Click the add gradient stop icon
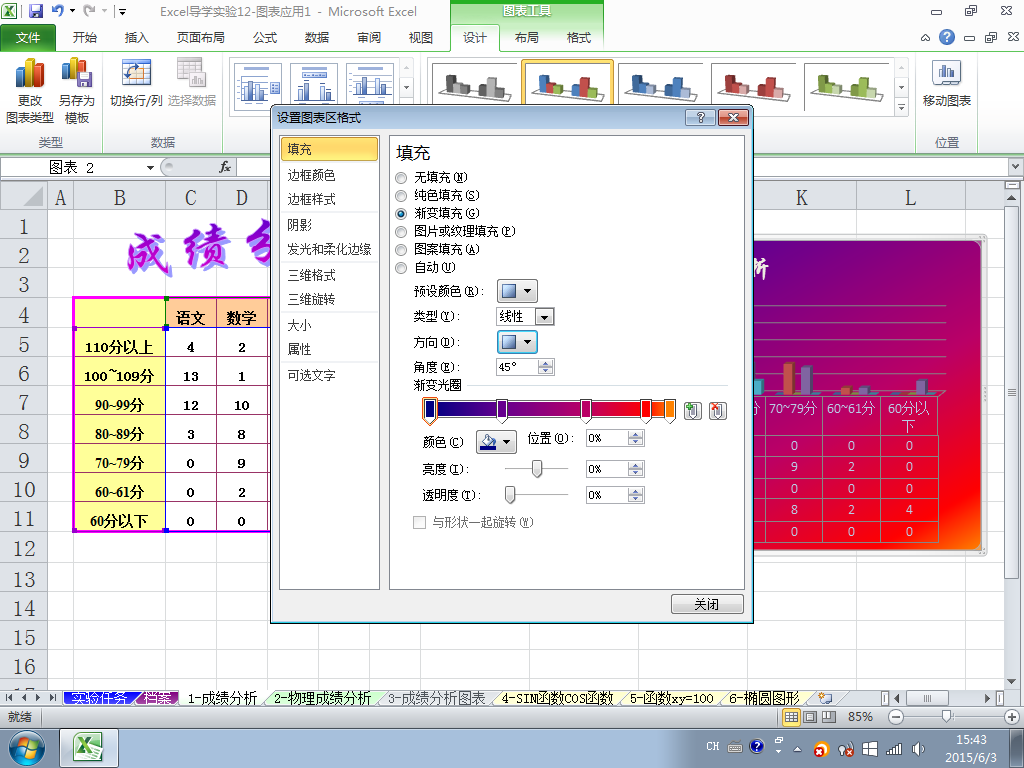Screen dimensions: 1024x768 click(692, 411)
